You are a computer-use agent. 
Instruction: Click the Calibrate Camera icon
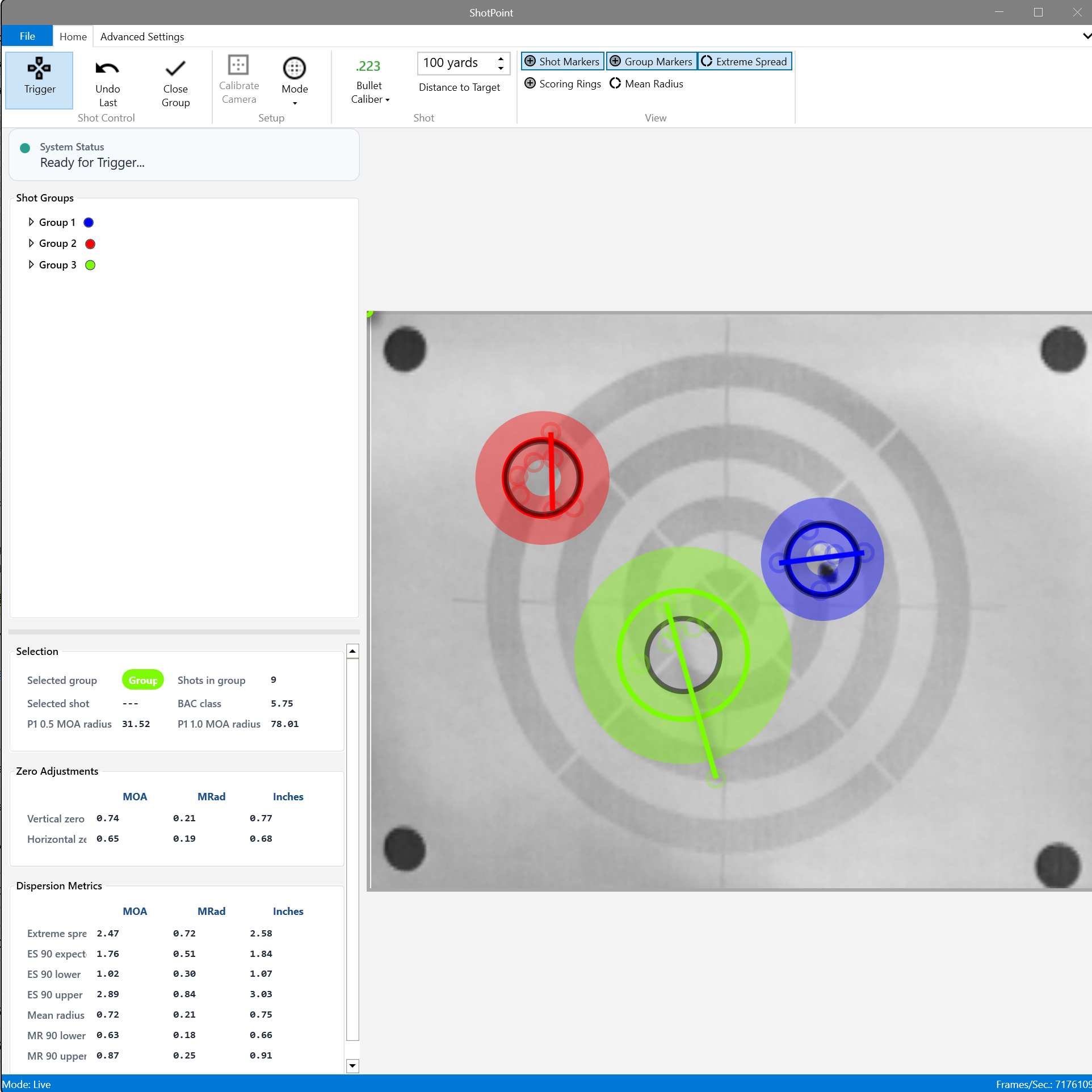click(x=238, y=65)
